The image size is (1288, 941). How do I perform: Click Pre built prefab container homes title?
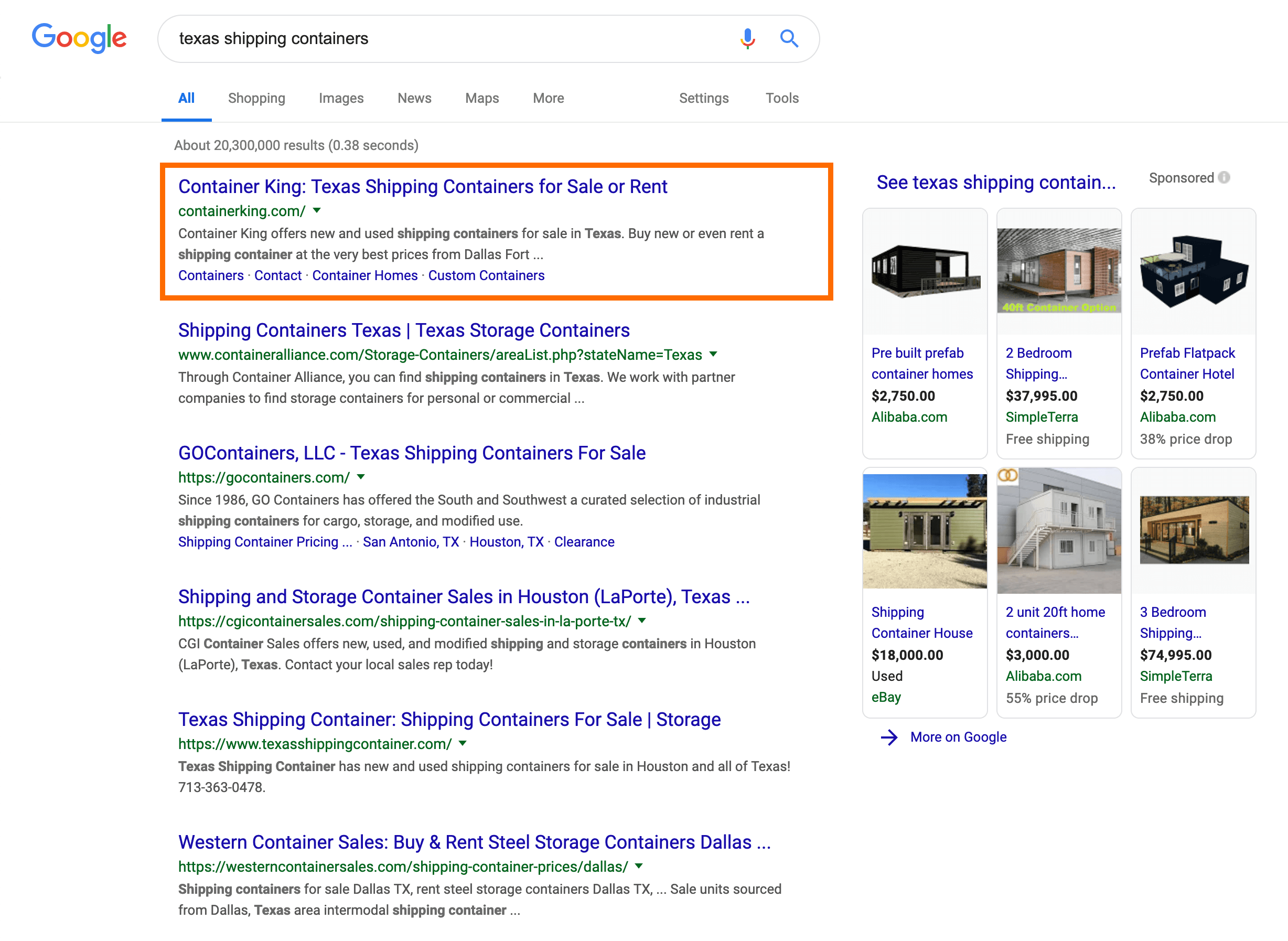point(922,363)
